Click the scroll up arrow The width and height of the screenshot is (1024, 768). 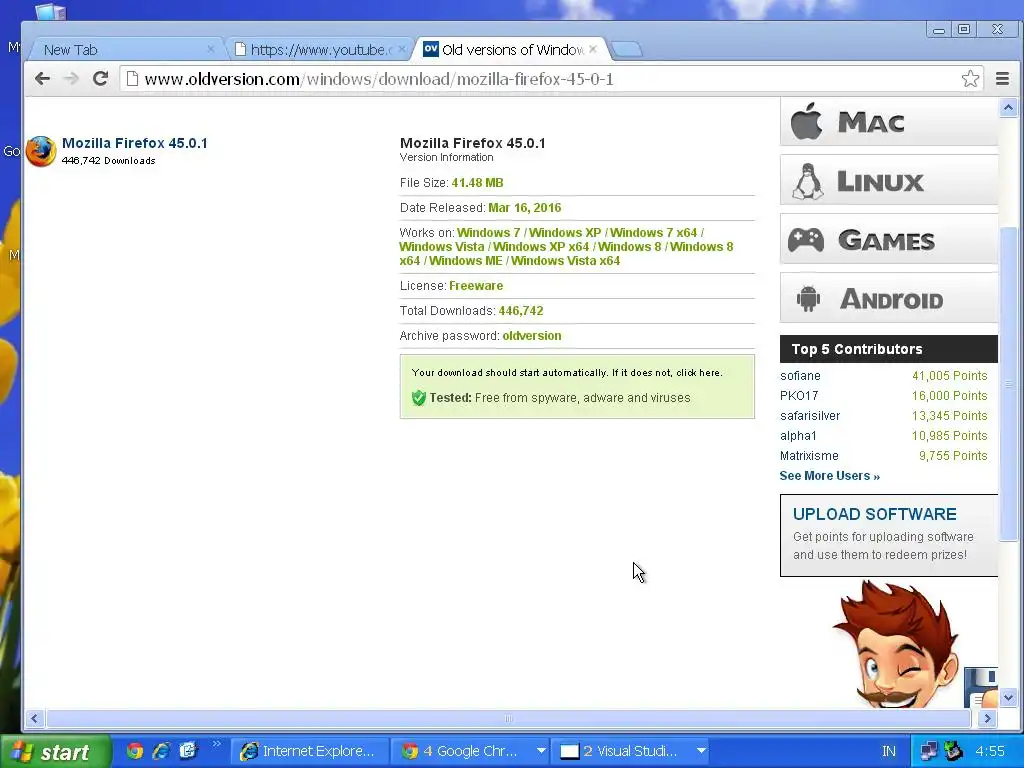[1008, 107]
